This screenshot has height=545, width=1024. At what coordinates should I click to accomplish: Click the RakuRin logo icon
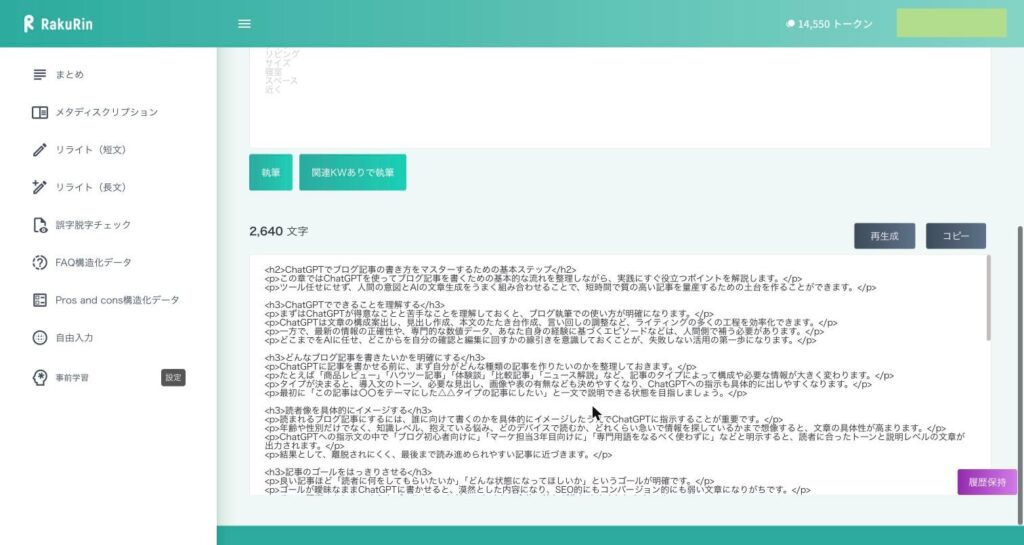[28, 23]
